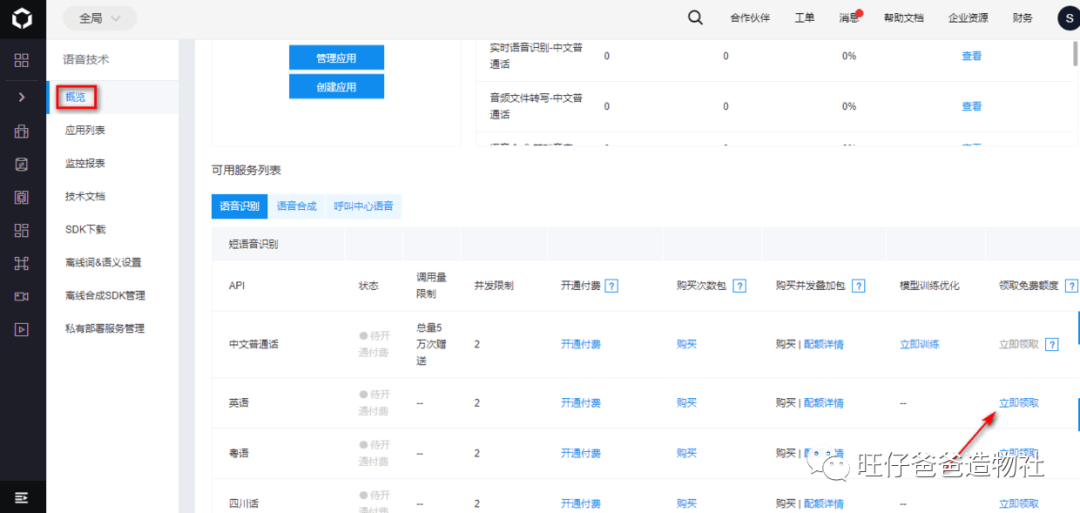Expand the dark sidebar using chevron arrow
1080x513 pixels.
[x=22, y=97]
